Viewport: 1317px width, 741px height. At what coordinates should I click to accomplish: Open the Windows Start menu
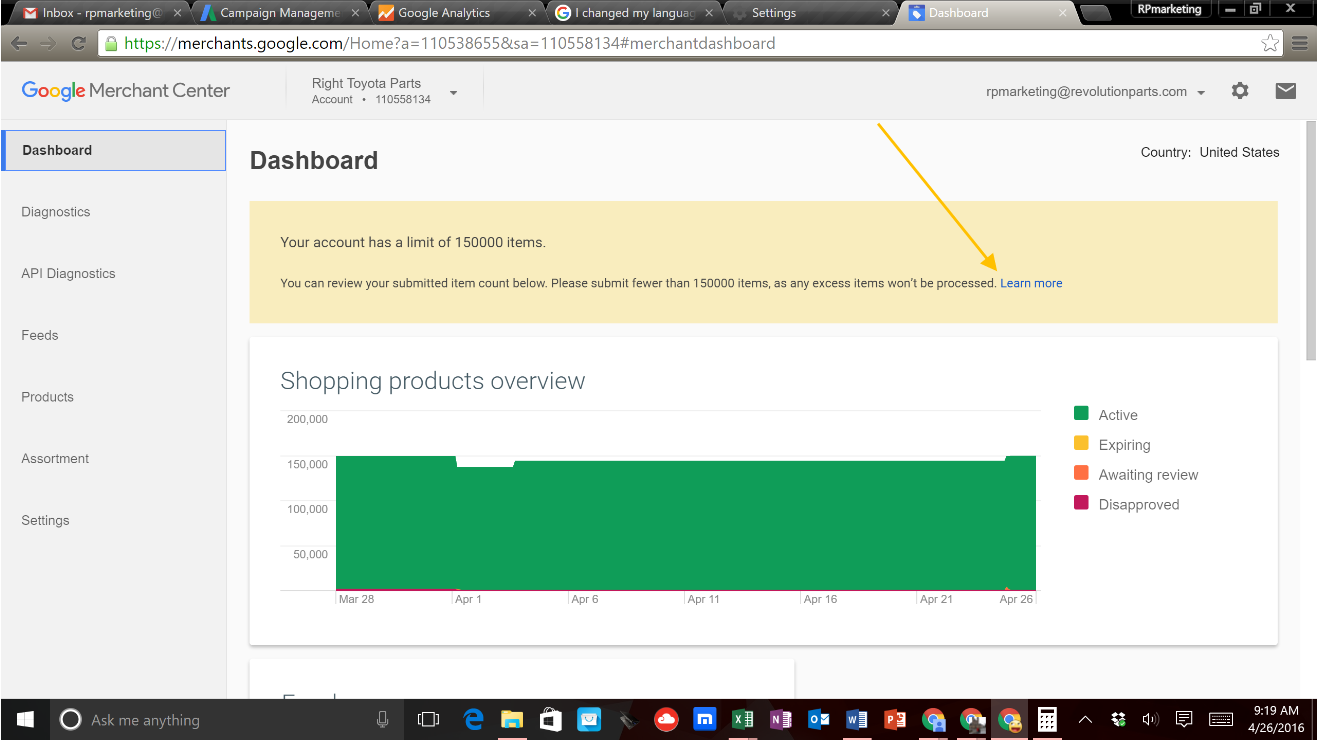click(x=25, y=720)
